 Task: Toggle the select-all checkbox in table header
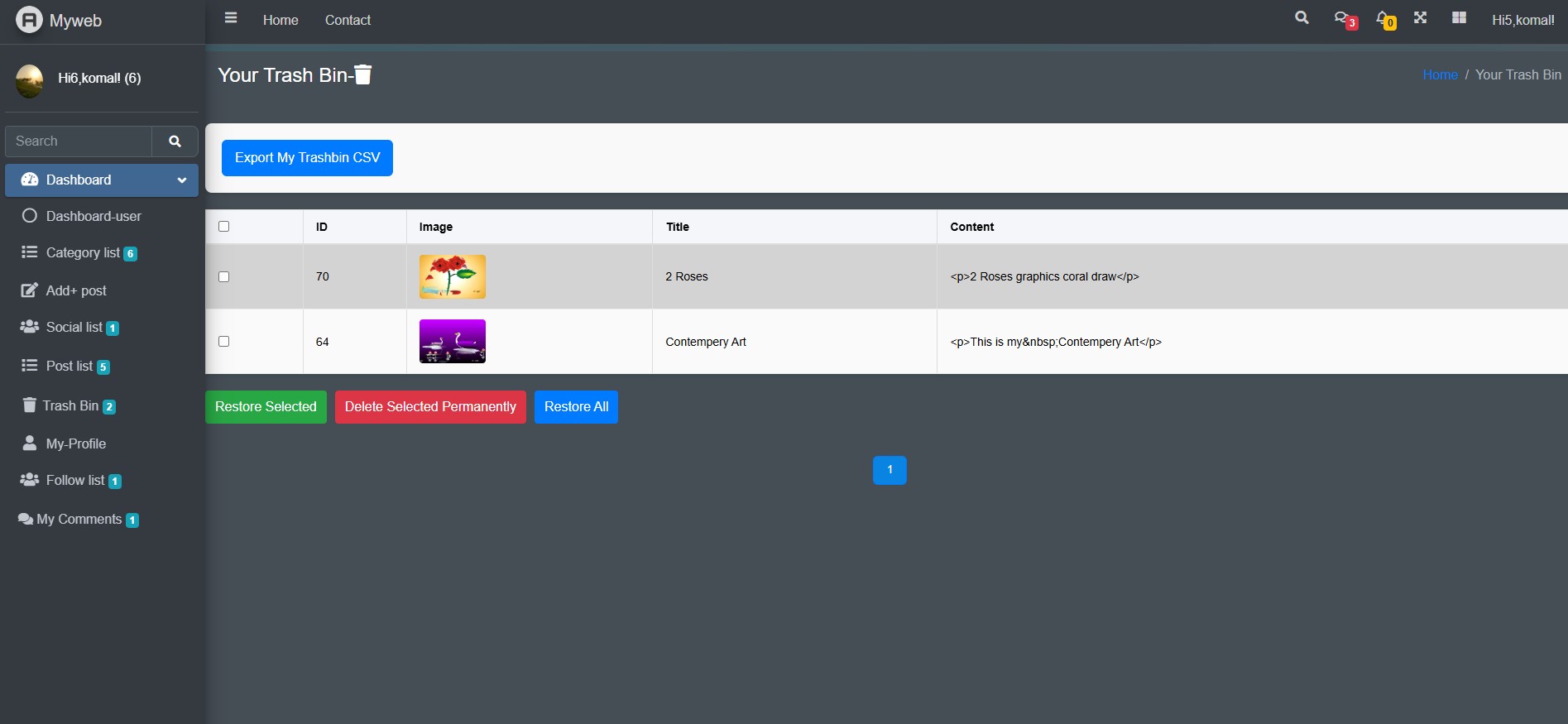coord(223,227)
